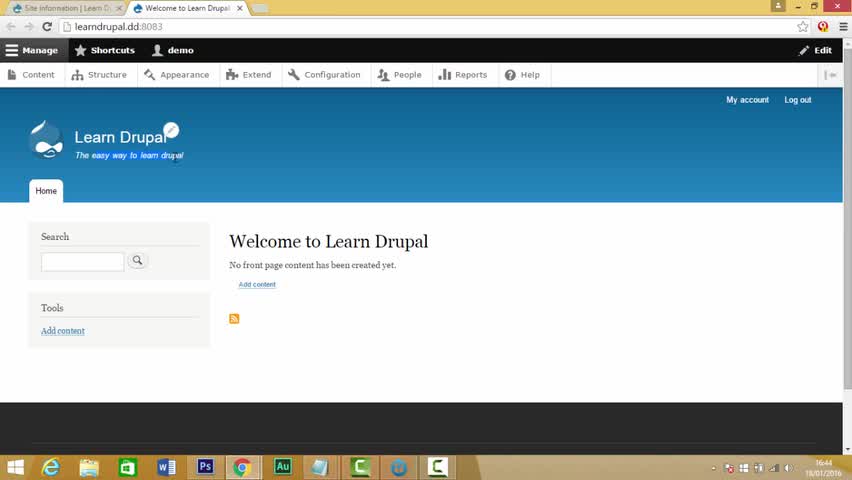The width and height of the screenshot is (852, 480).
Task: Click the Log out link
Action: (x=797, y=100)
